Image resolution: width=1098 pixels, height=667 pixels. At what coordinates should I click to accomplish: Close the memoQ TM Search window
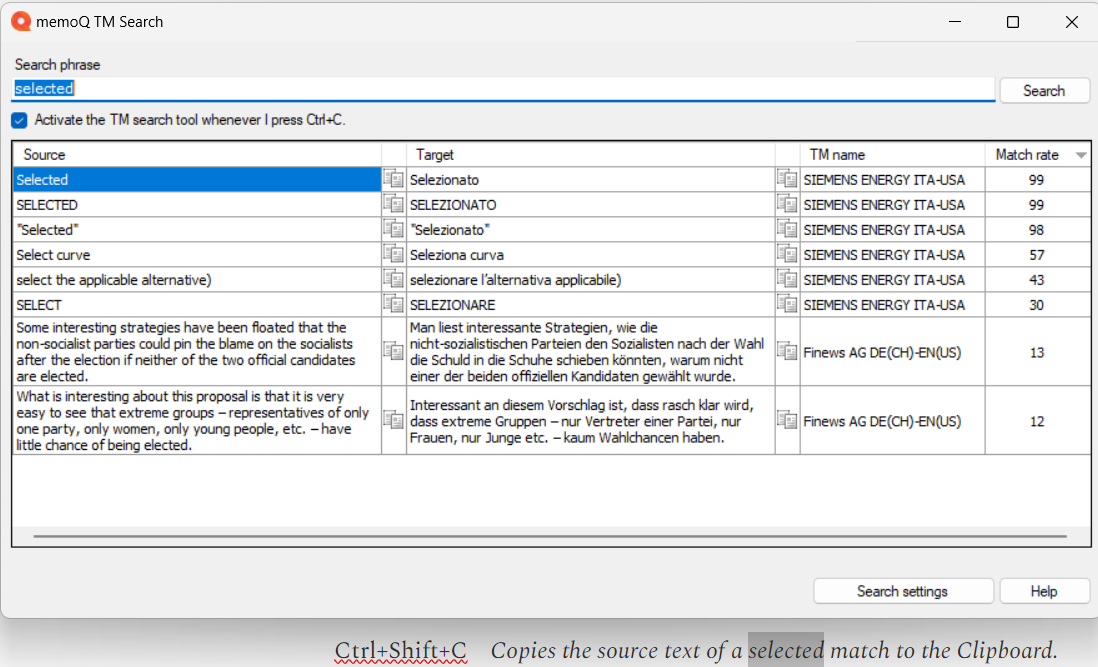[1071, 22]
